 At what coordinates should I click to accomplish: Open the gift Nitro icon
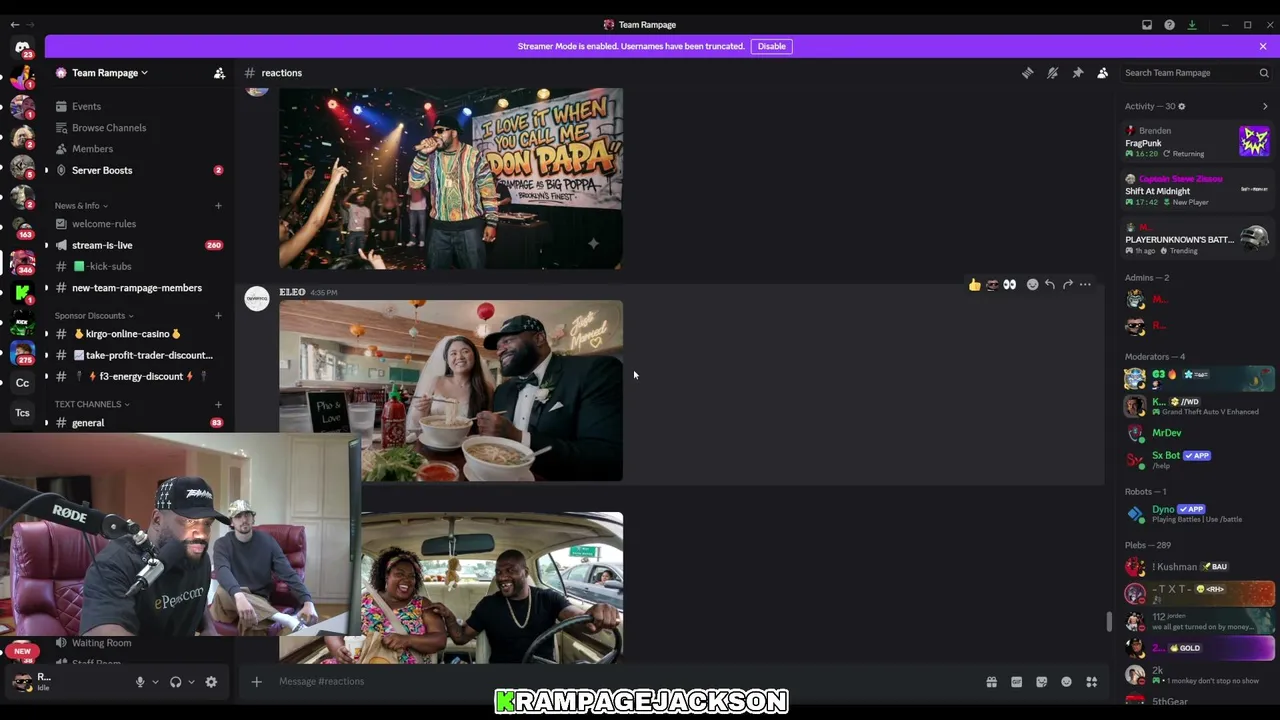(x=991, y=682)
